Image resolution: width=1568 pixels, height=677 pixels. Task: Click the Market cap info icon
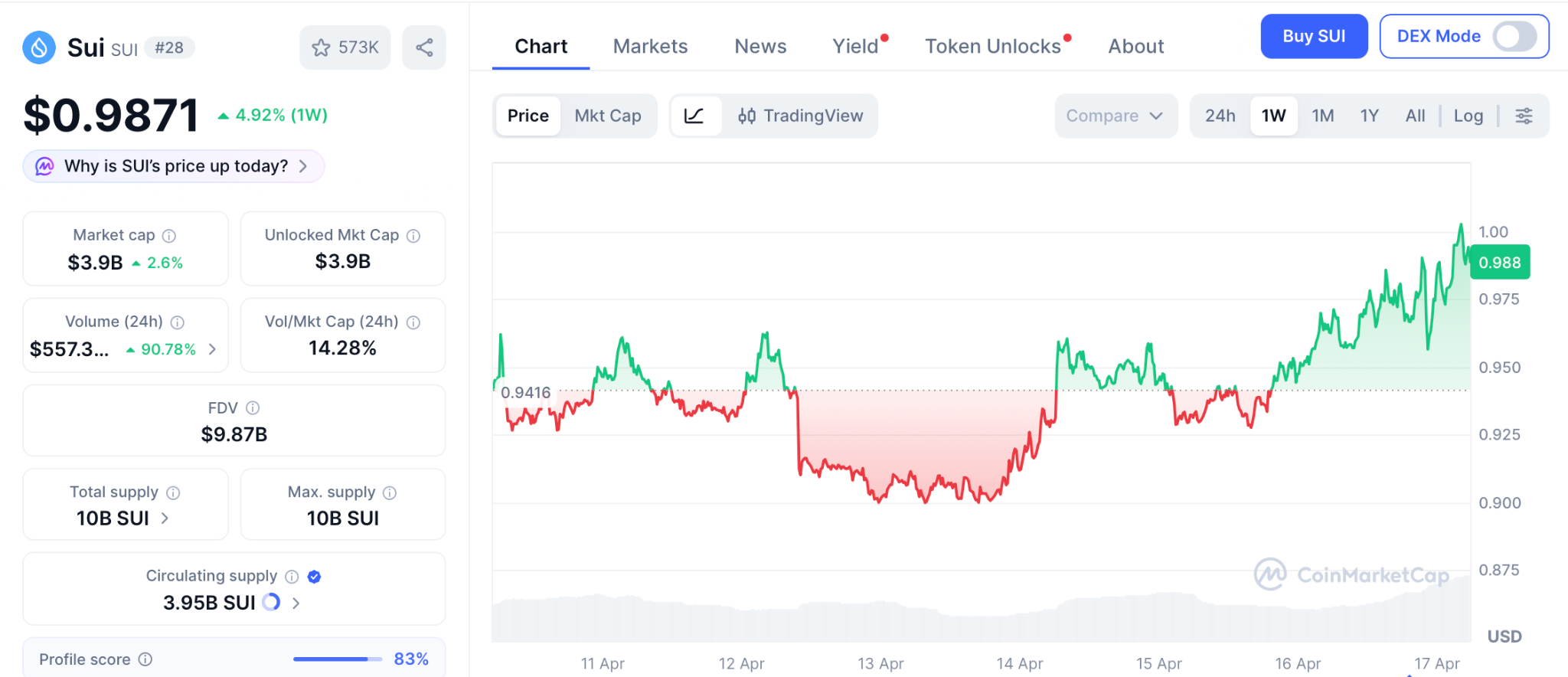[x=169, y=236]
